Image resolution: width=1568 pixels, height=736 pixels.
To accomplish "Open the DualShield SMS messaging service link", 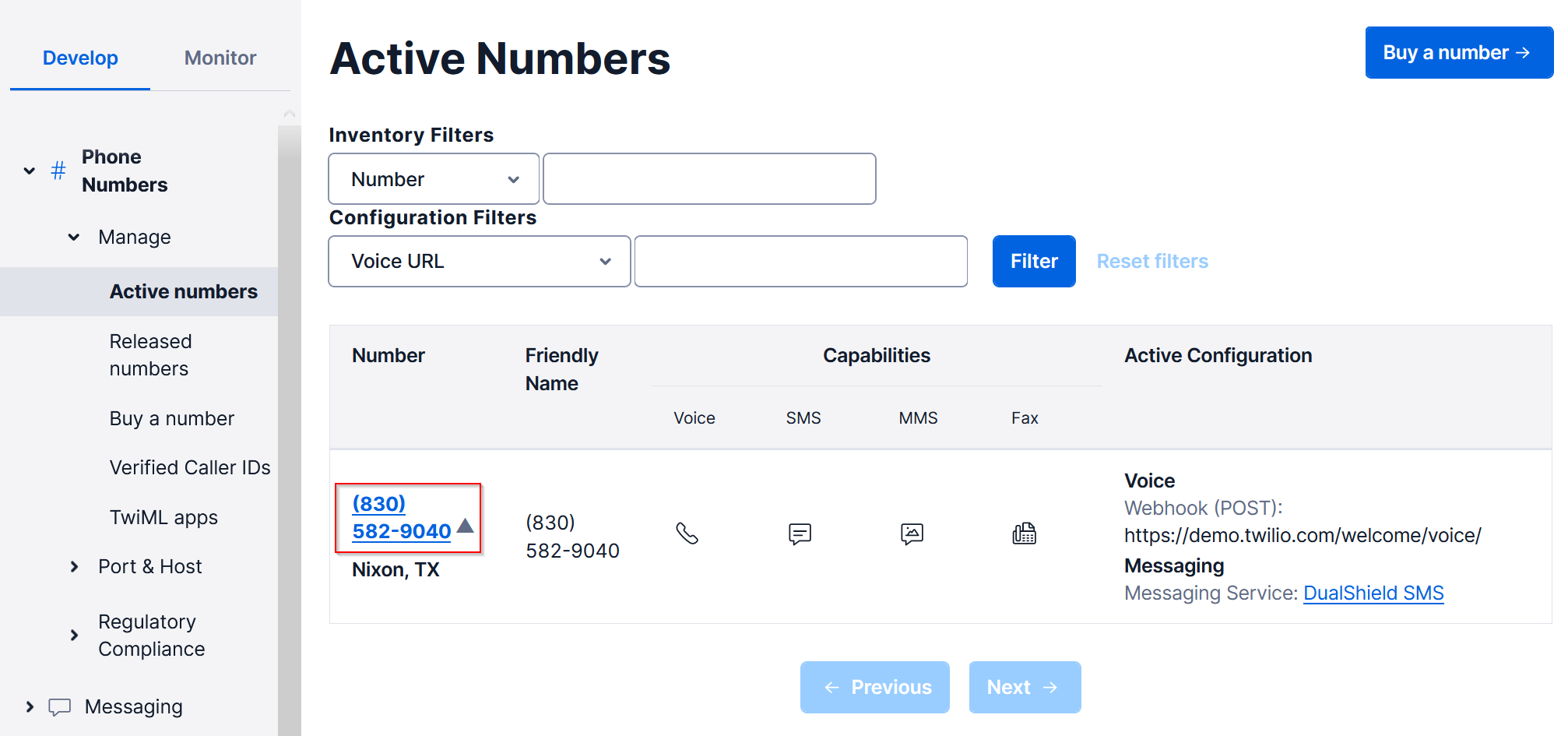I will pos(1373,593).
